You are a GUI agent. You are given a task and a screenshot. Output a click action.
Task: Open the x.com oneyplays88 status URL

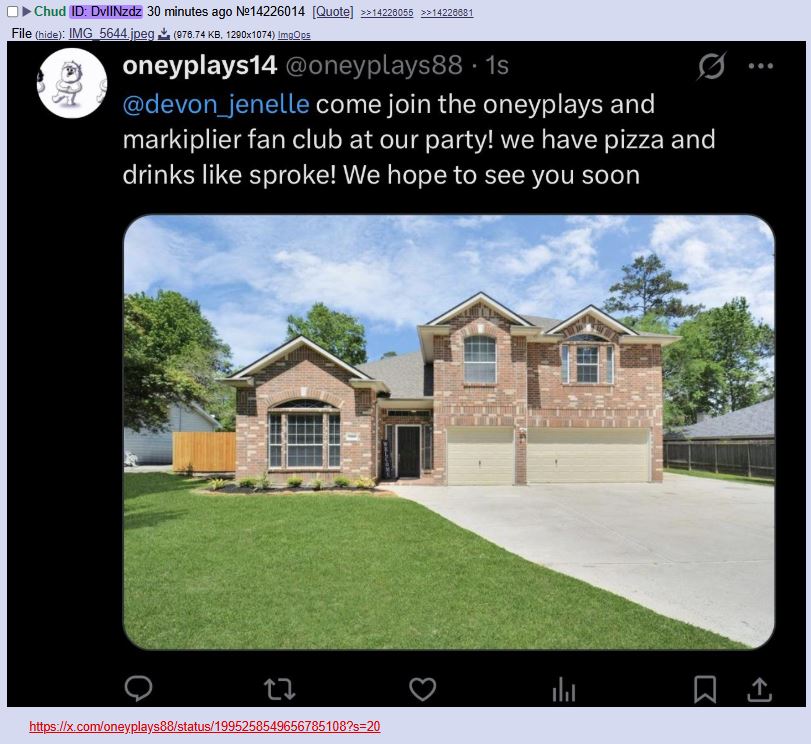pyautogui.click(x=205, y=726)
